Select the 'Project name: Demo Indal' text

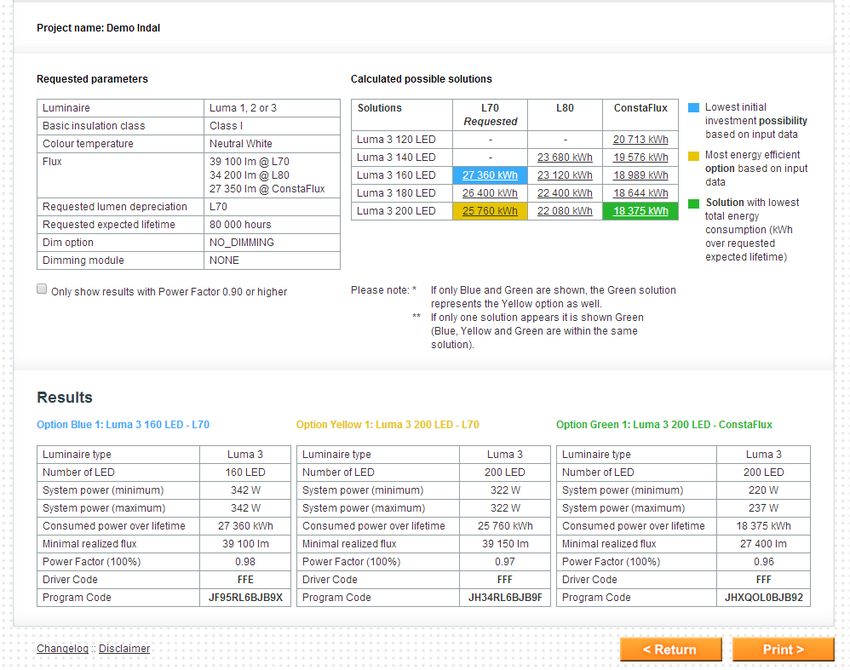pos(98,28)
